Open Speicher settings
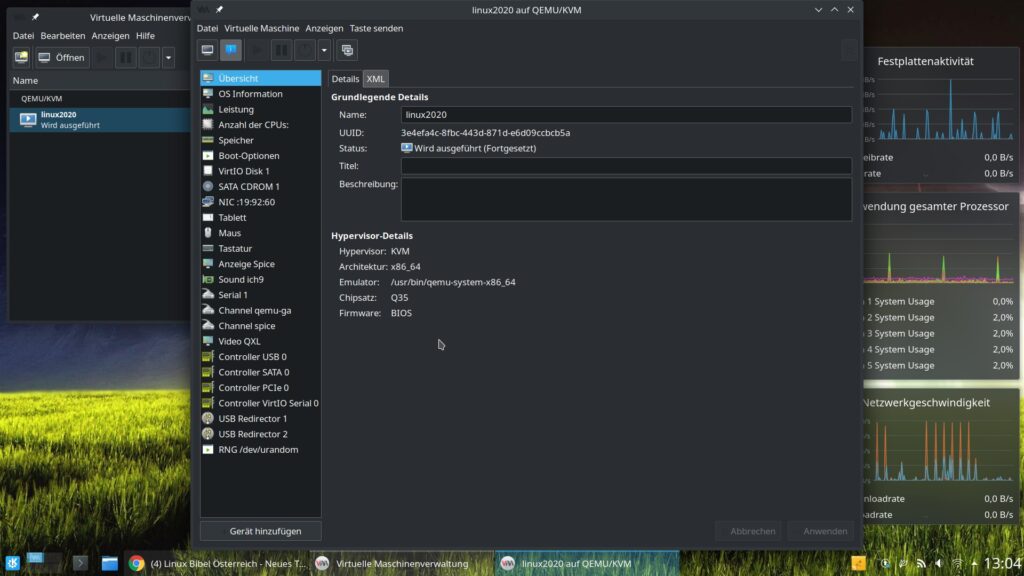The image size is (1024, 576). click(x=261, y=140)
